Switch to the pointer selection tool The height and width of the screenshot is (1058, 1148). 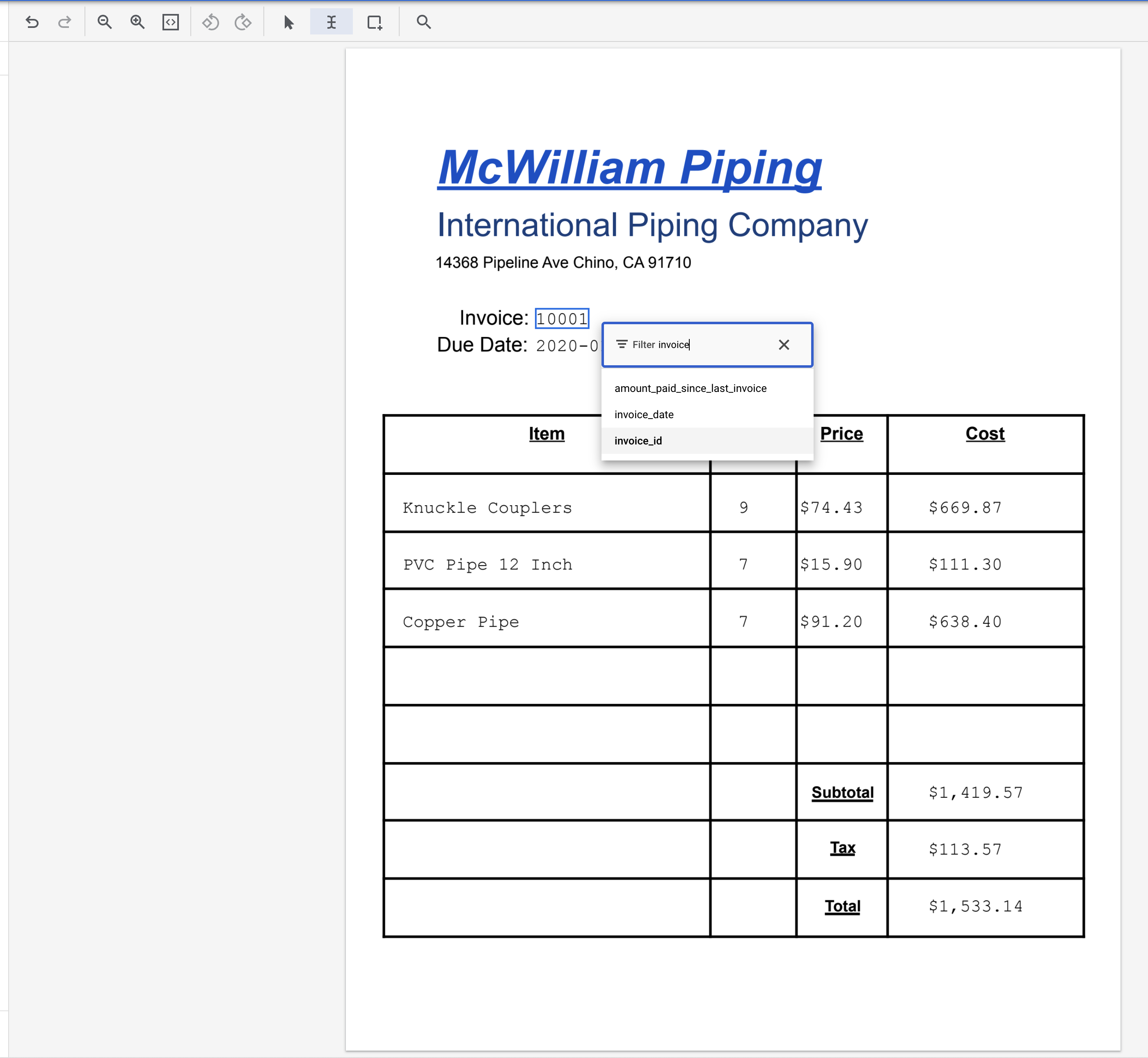289,22
